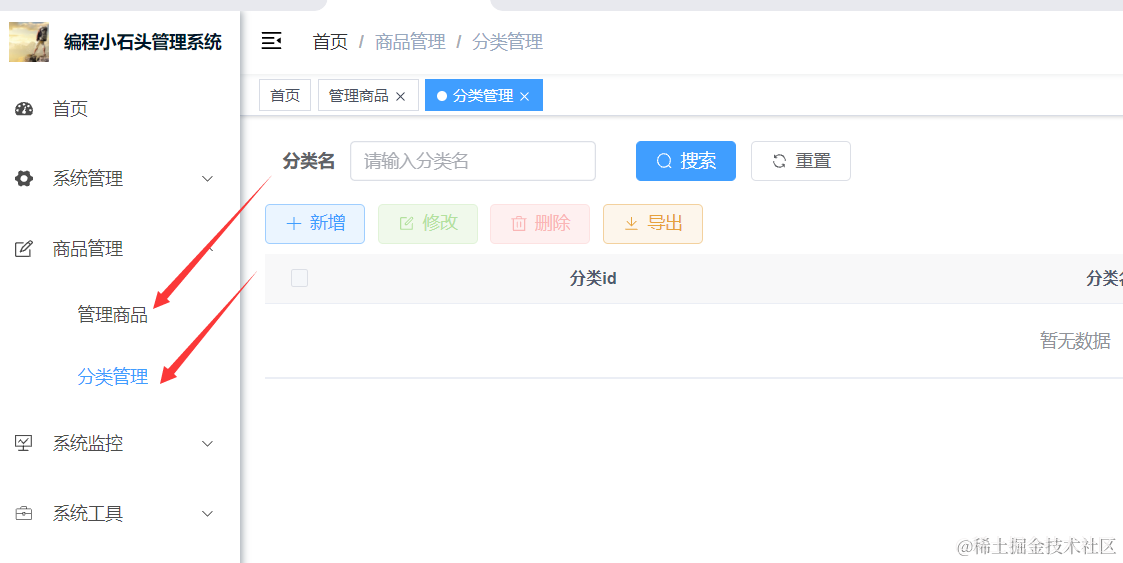This screenshot has height=563, width=1123.
Task: Click the dashboard icon beside 首页
Action: 24,109
